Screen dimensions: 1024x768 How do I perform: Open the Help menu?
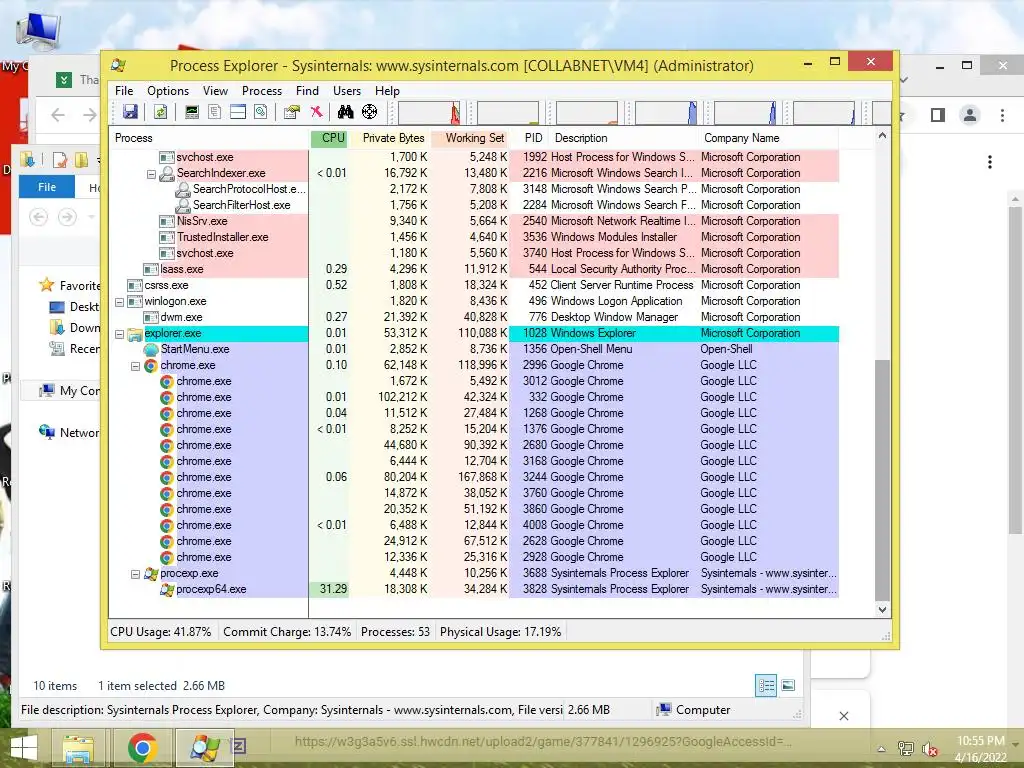387,91
